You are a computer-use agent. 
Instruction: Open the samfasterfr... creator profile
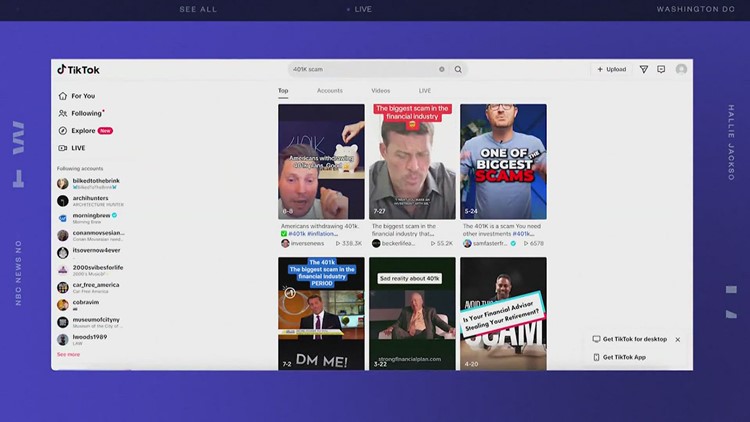[489, 244]
